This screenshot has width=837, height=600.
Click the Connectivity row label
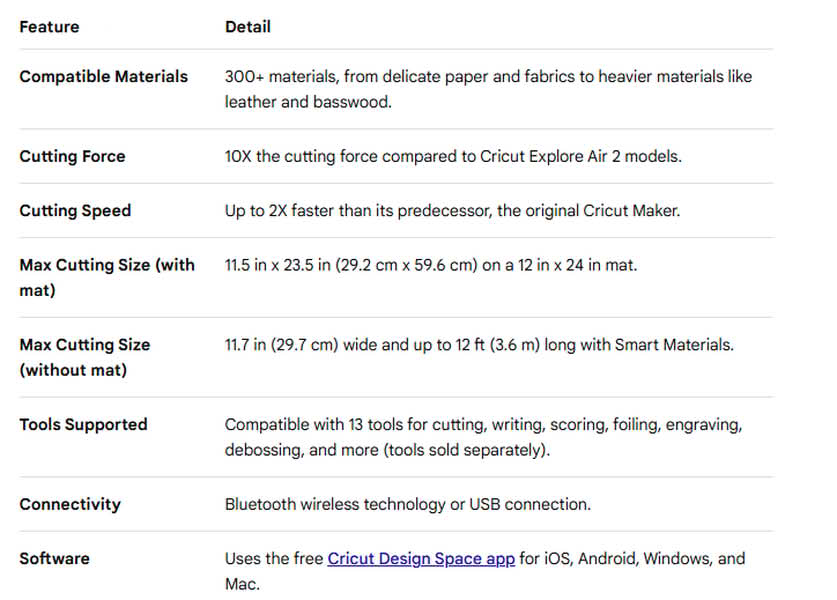(70, 504)
